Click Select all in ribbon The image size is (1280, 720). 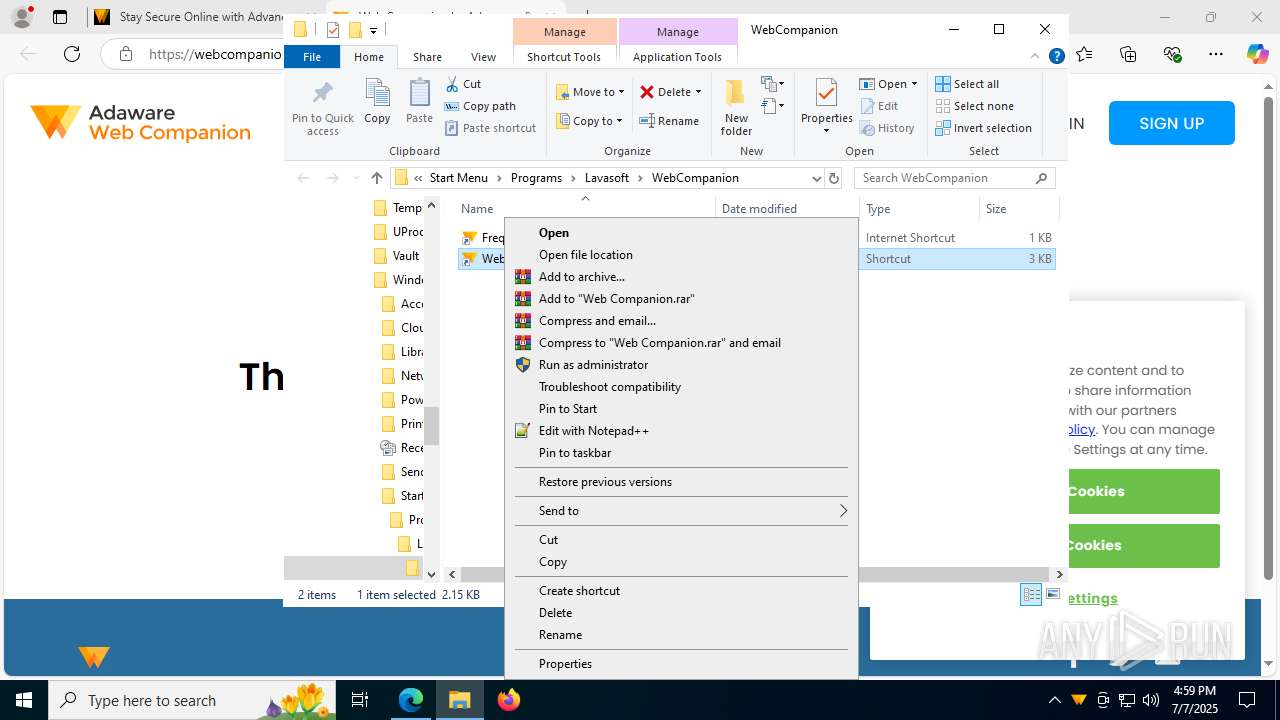(x=967, y=84)
